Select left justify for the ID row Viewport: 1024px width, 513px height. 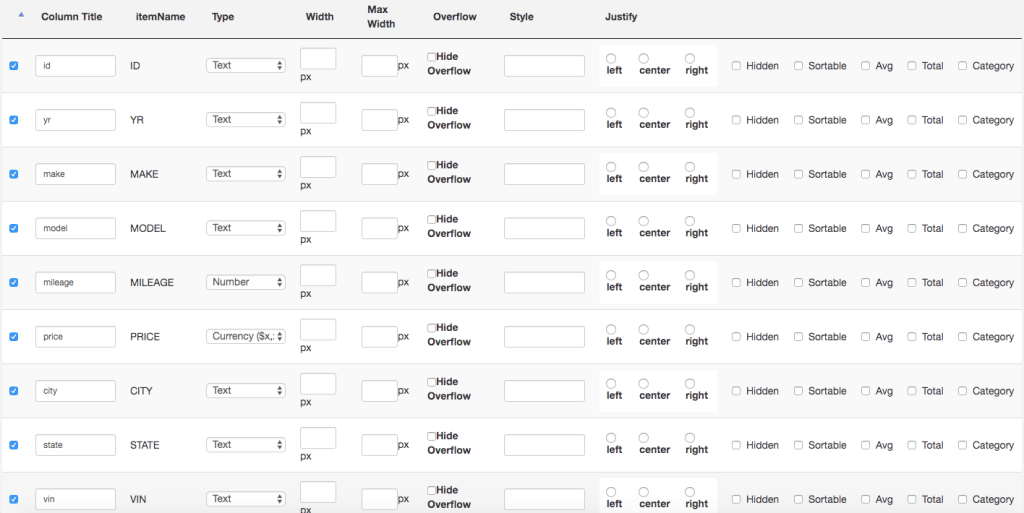611,58
